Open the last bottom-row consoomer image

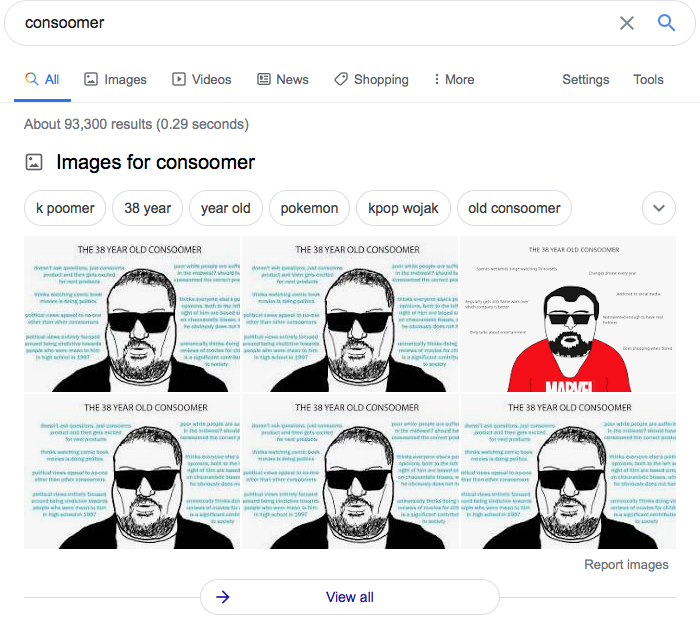pos(568,471)
